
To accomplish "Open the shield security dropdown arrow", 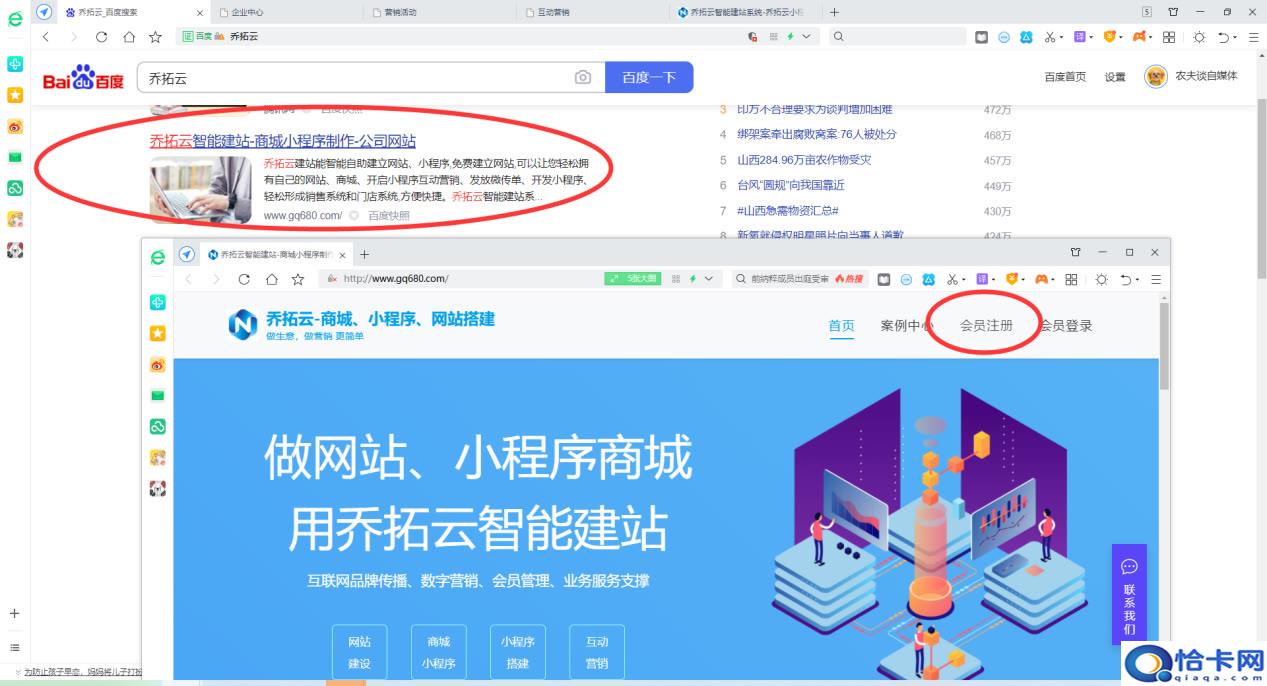I will click(x=1120, y=36).
